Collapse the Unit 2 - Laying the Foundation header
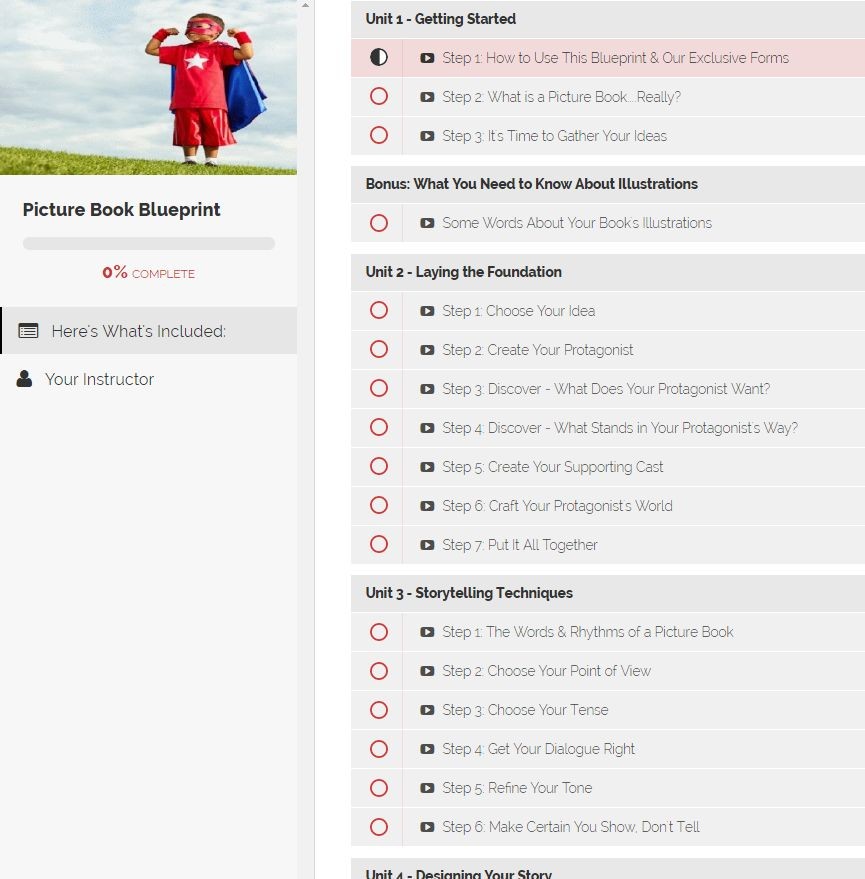 [608, 272]
